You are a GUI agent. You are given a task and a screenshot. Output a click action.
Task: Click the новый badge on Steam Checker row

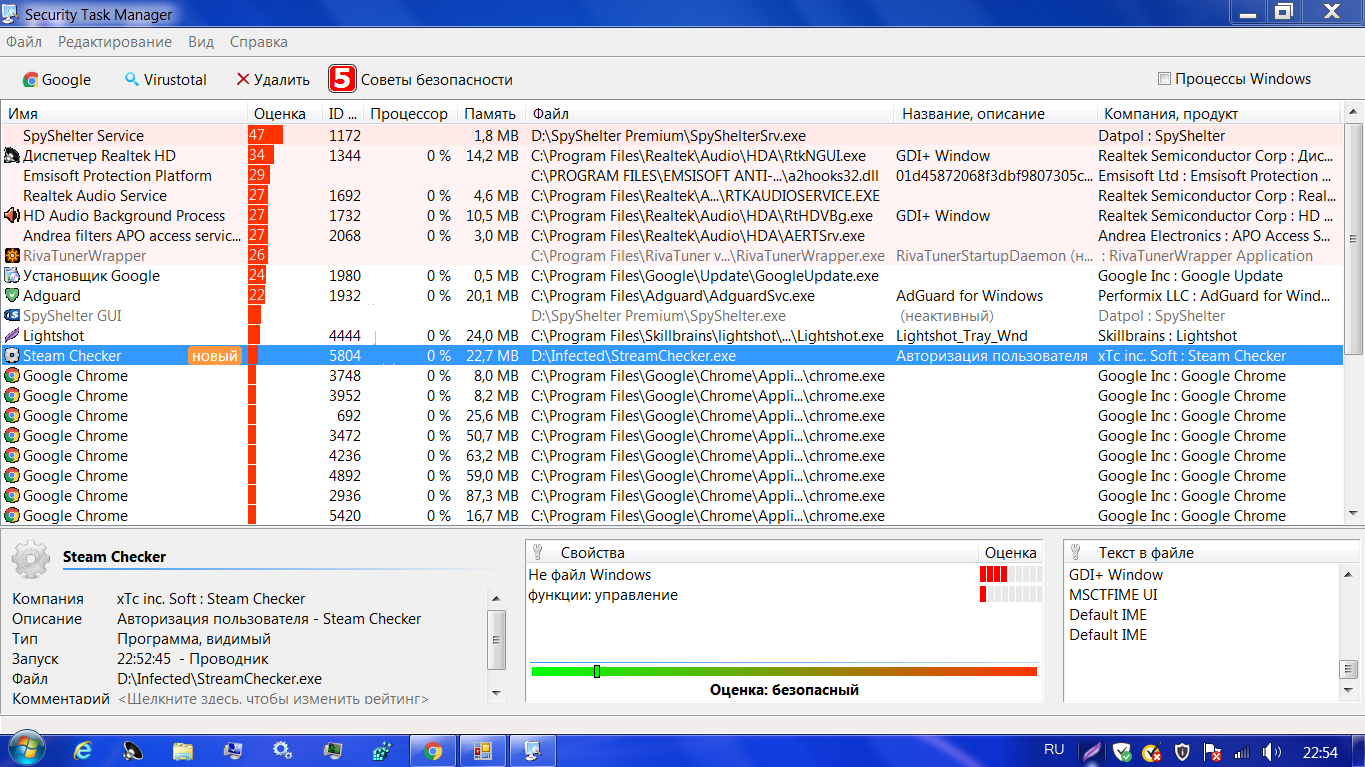[215, 356]
